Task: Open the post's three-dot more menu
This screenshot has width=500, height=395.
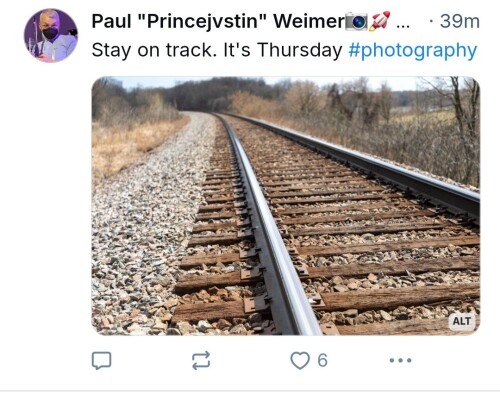Action: point(400,360)
